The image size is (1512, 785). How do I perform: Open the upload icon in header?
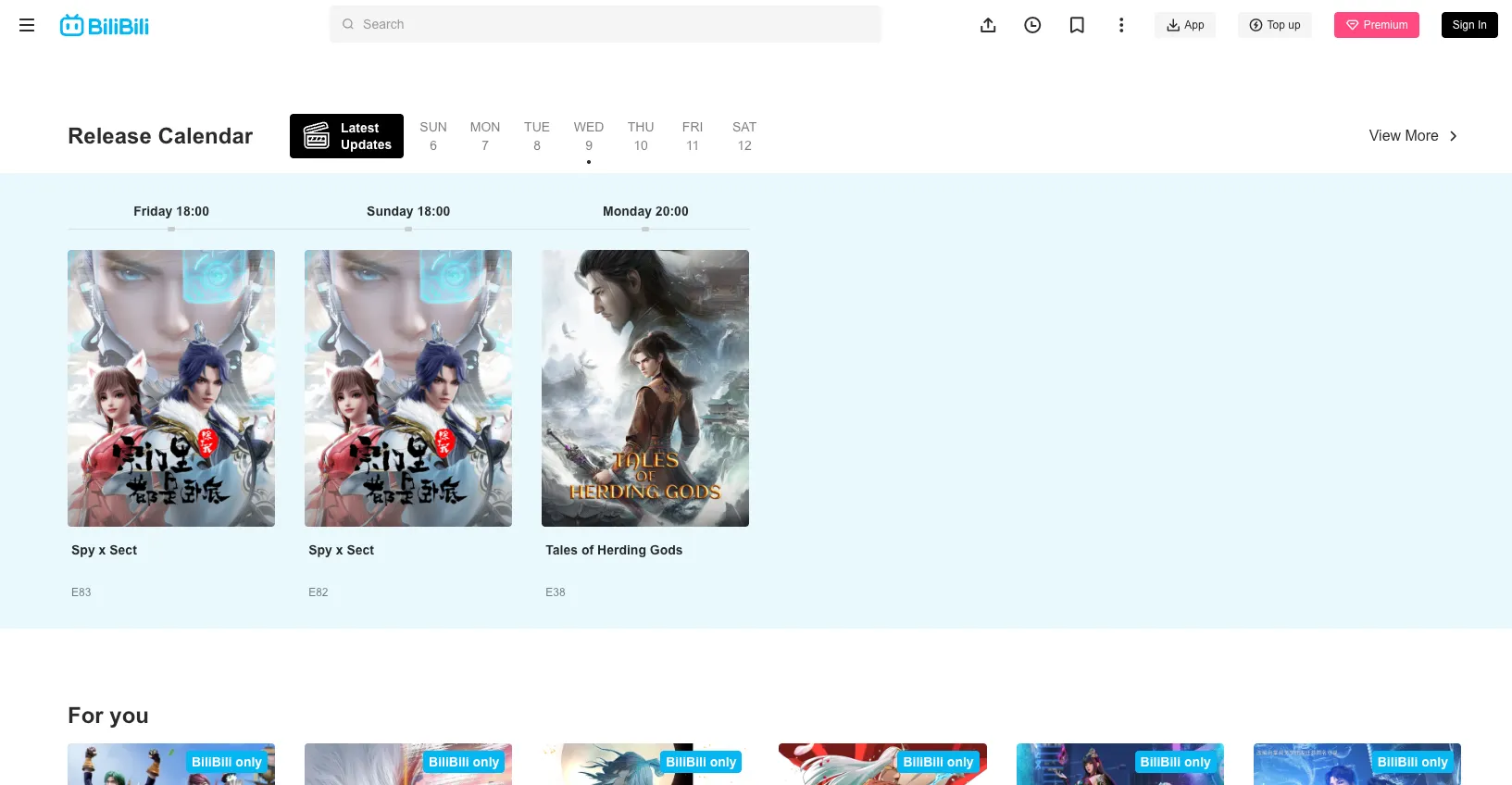988,25
